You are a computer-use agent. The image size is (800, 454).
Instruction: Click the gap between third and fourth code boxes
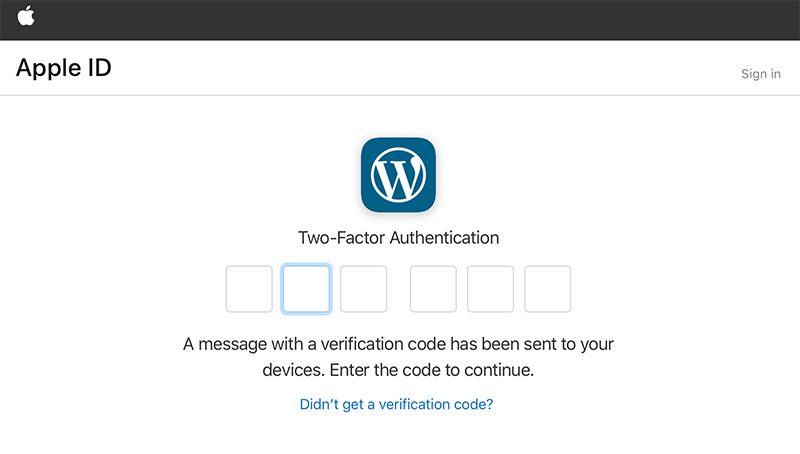coord(398,289)
